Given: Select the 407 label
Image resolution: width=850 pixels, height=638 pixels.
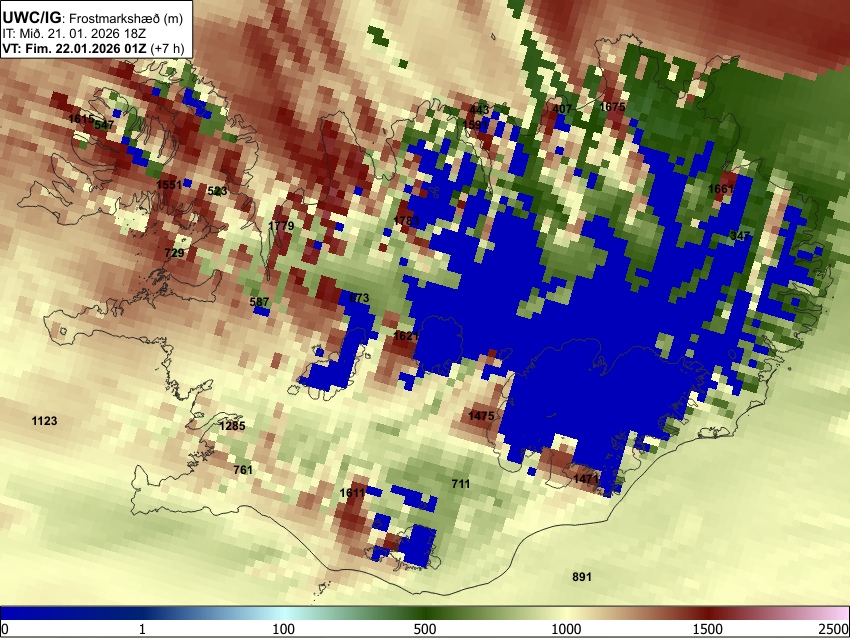Looking at the screenshot, I should (x=562, y=109).
